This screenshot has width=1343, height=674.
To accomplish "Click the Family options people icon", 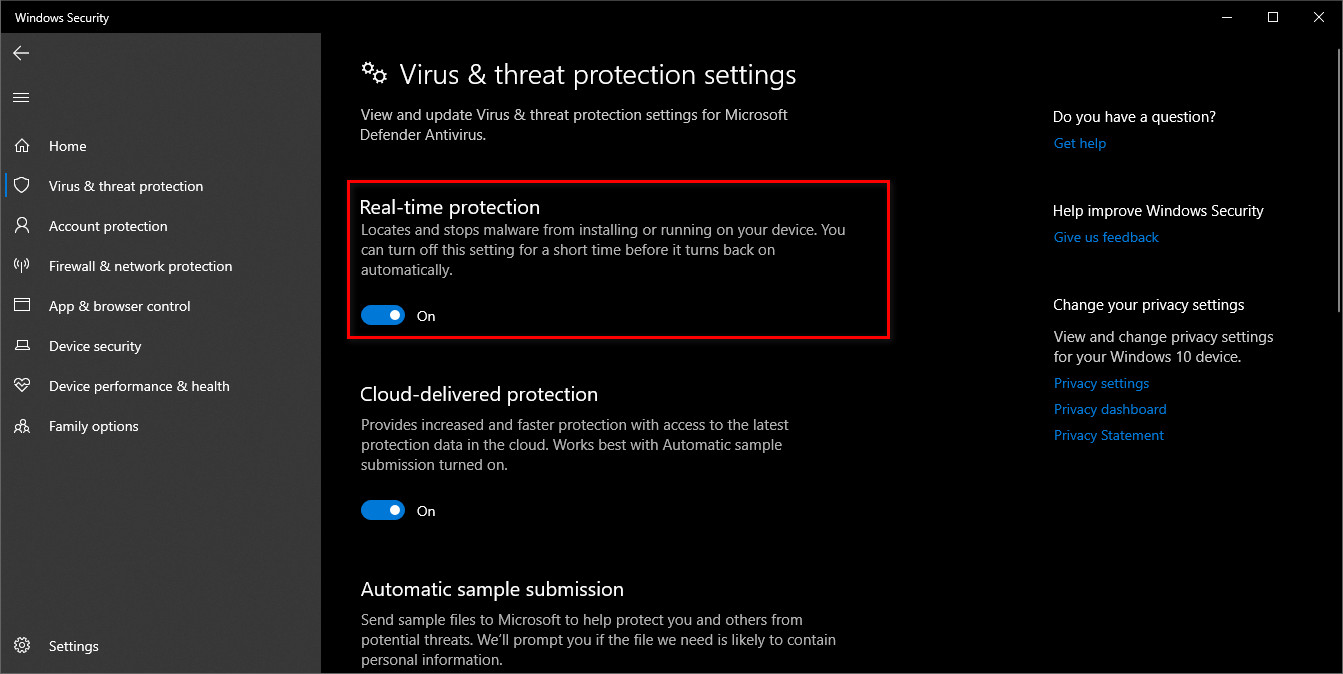I will (x=22, y=426).
